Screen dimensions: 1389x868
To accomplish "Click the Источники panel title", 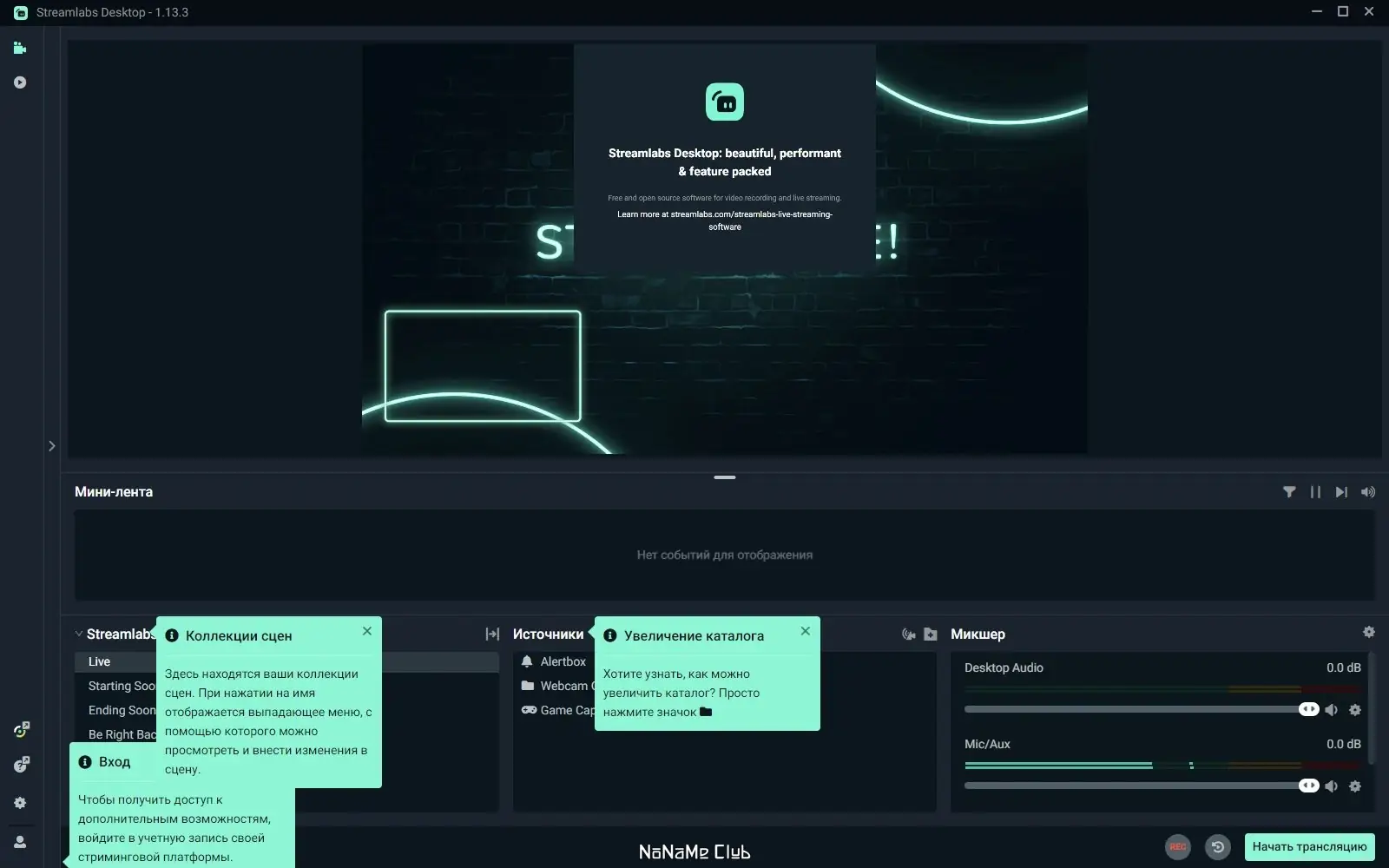I will (549, 635).
